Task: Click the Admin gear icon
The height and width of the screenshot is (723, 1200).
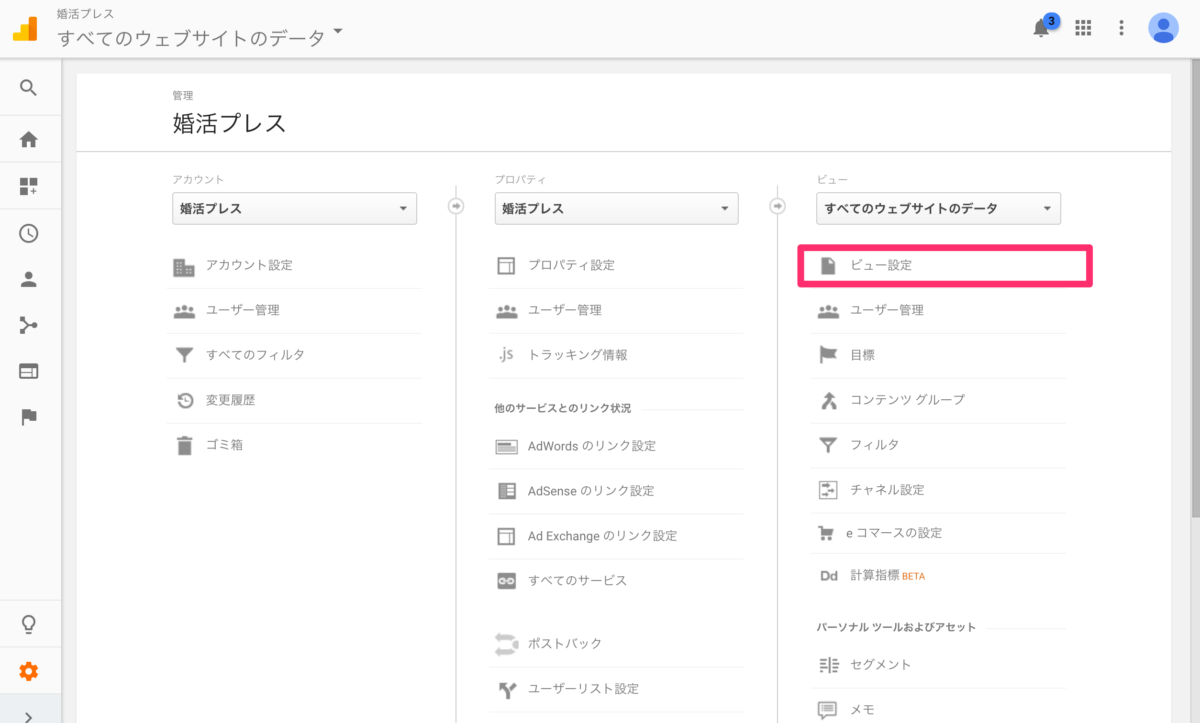Action: point(27,672)
